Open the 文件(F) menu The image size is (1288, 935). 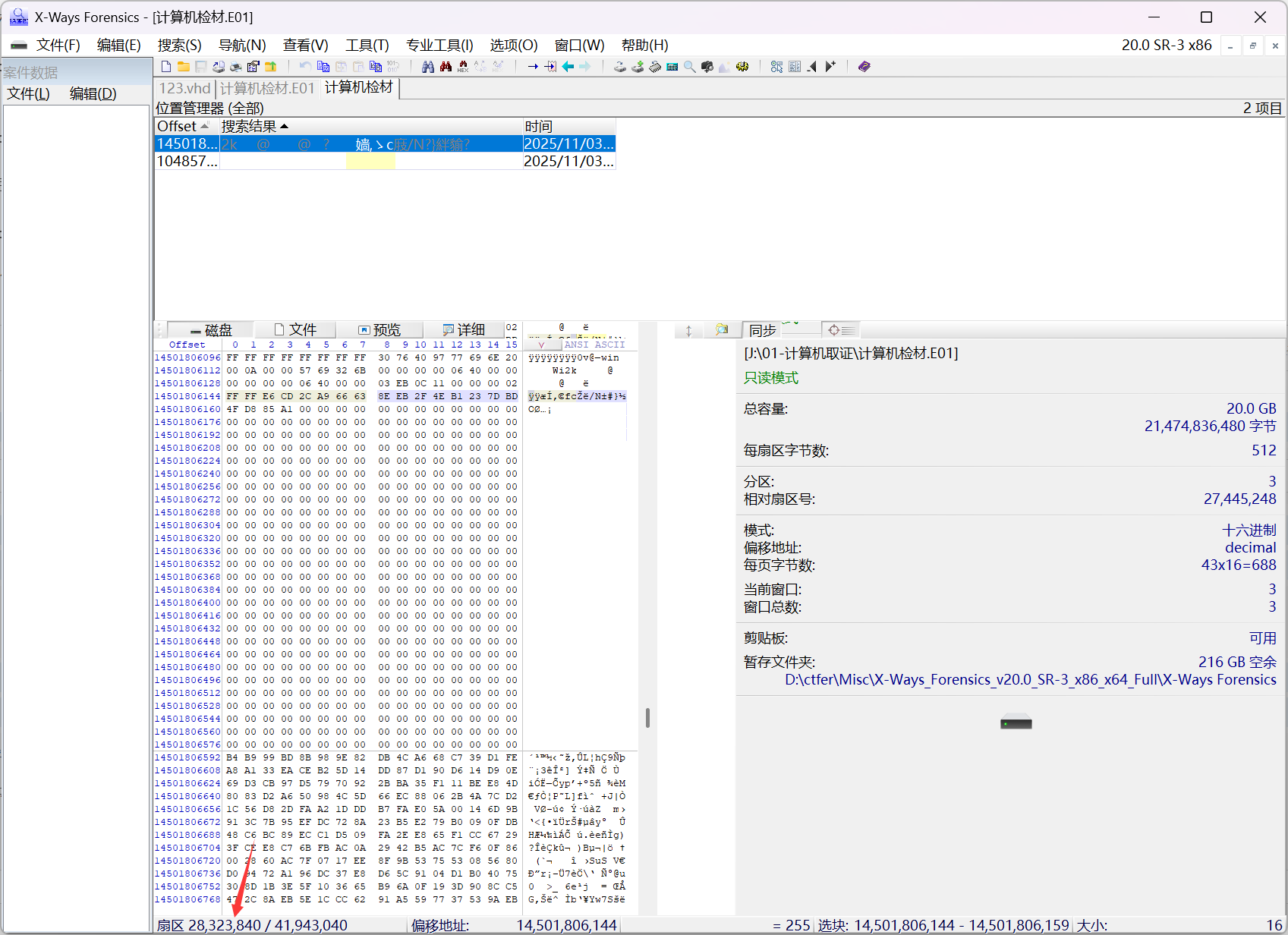58,46
